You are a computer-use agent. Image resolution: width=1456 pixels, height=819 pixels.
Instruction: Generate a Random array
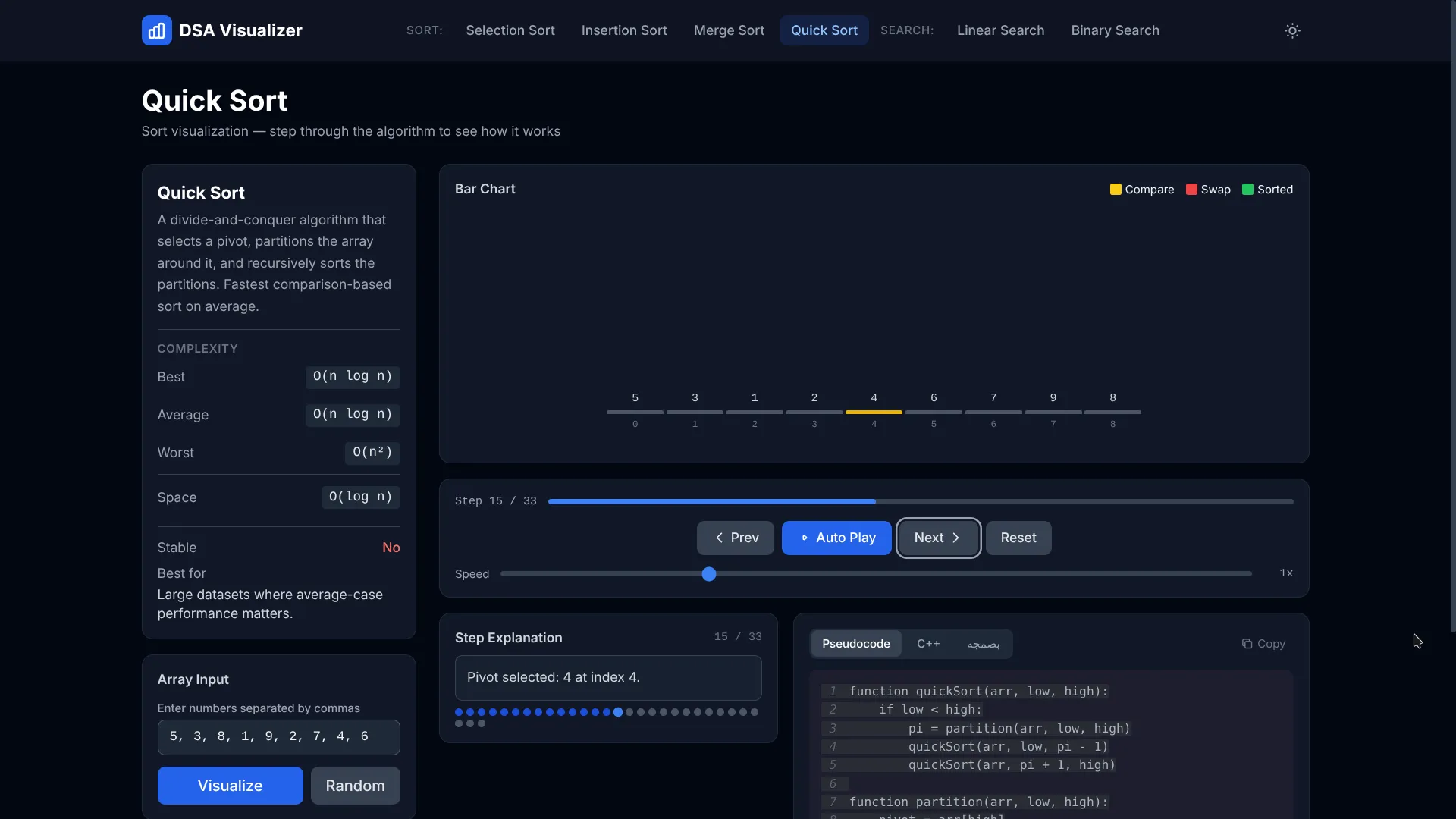(356, 786)
